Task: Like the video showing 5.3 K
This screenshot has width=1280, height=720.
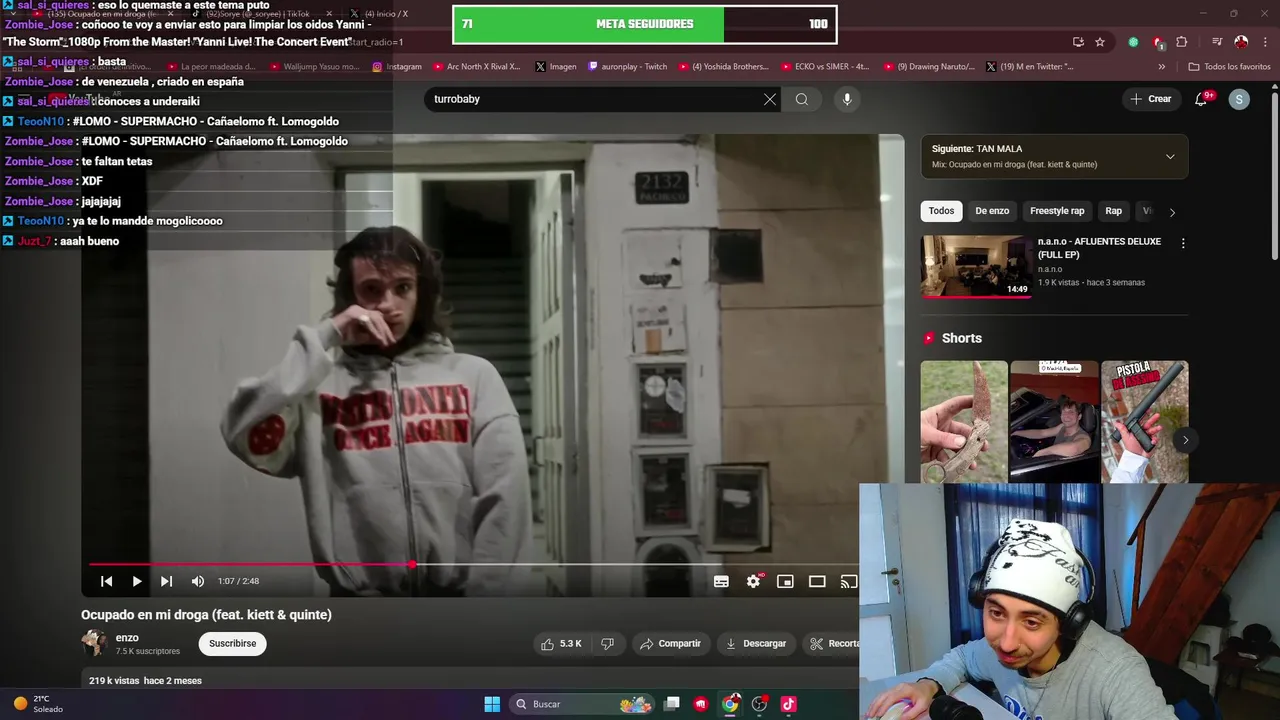Action: point(561,643)
